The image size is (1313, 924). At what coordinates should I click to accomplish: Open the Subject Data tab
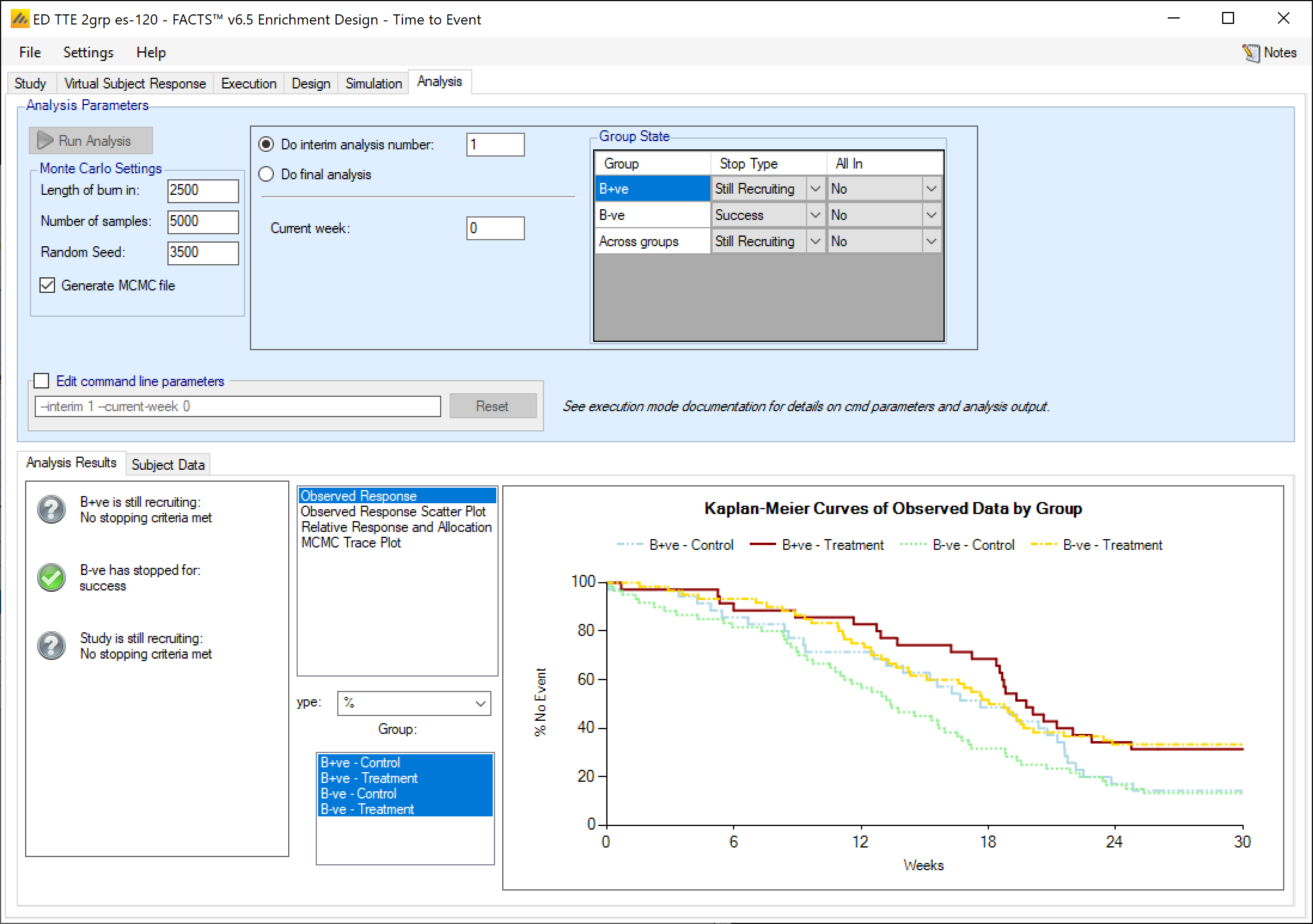point(168,464)
